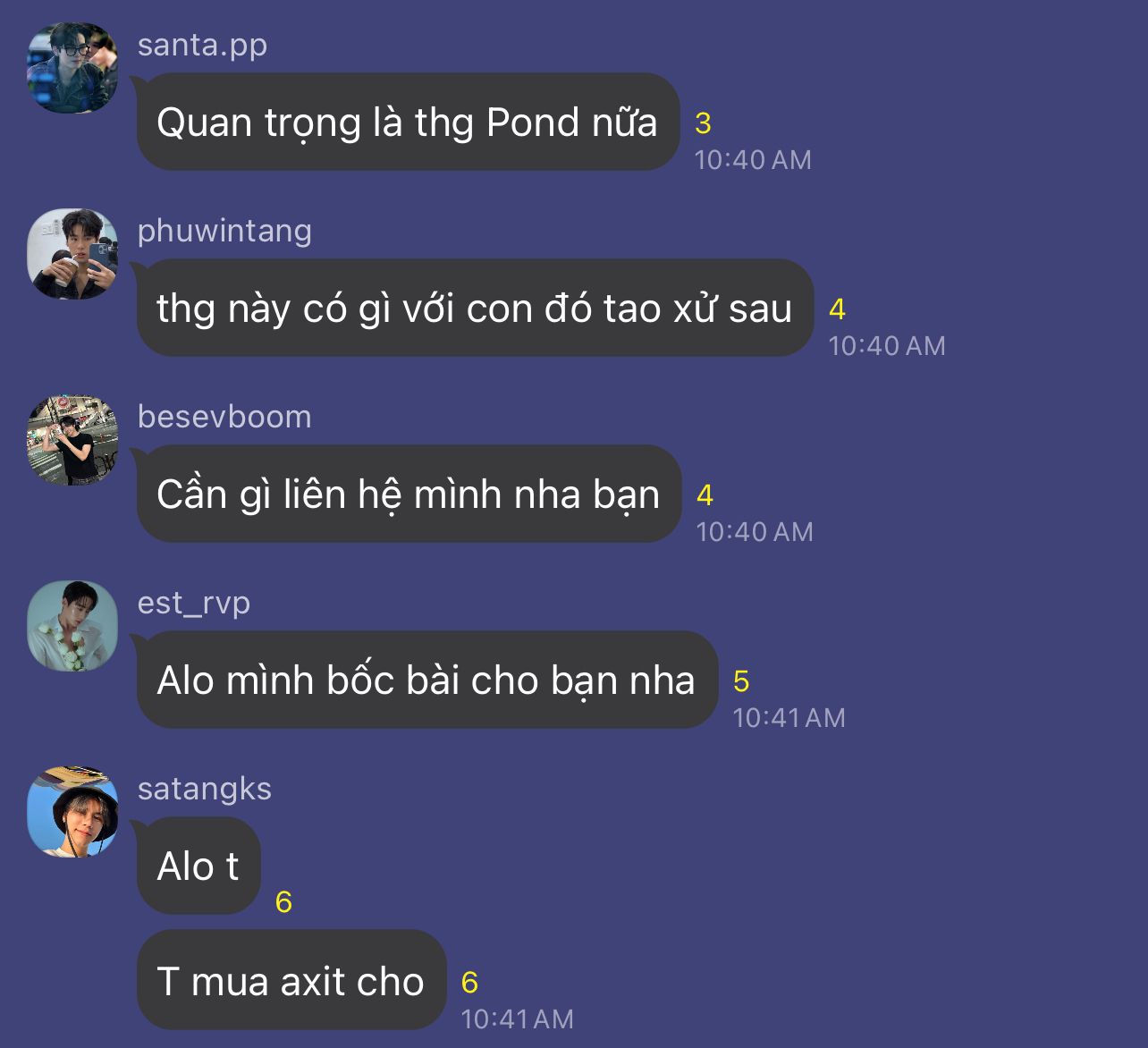Tap read count 6 beside 'Alo t'

pyautogui.click(x=283, y=902)
